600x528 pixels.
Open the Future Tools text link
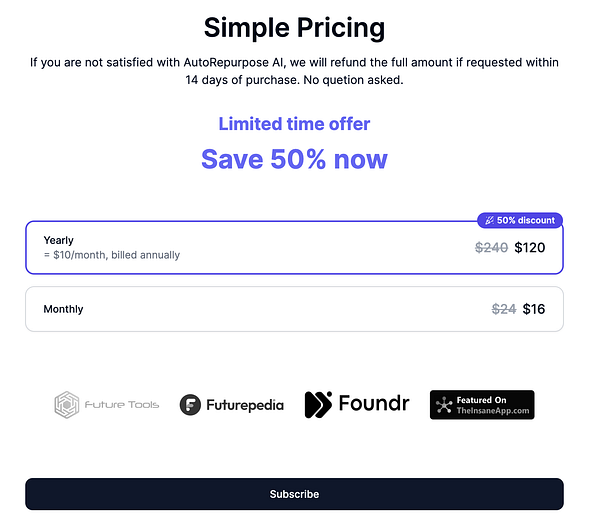121,405
